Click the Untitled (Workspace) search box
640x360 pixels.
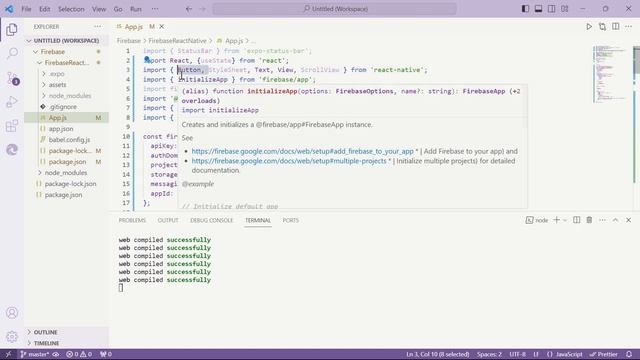point(334,9)
